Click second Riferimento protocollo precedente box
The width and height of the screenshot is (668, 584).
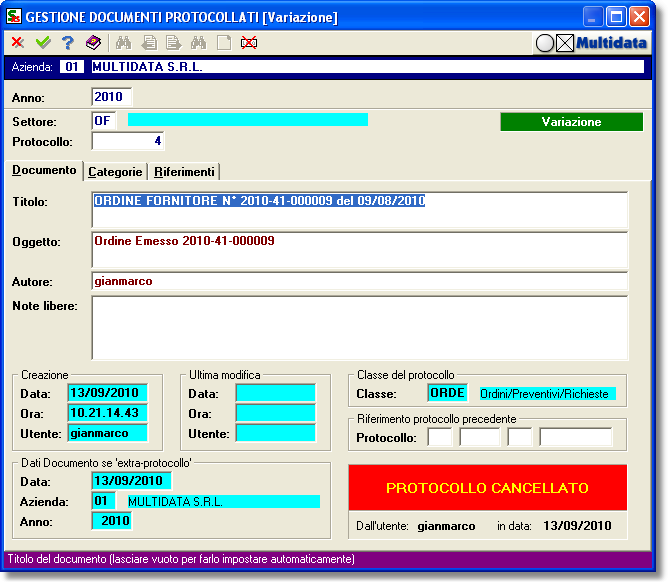[479, 437]
